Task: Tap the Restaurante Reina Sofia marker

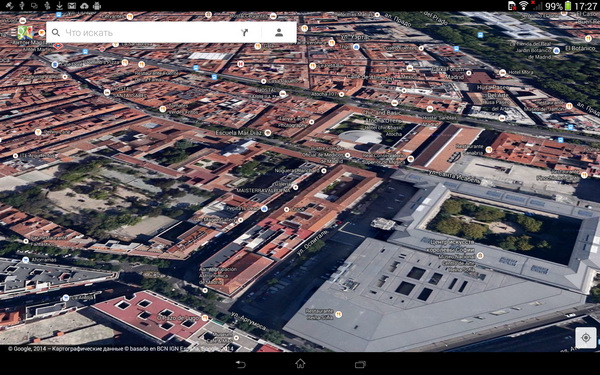Action: [x=338, y=314]
